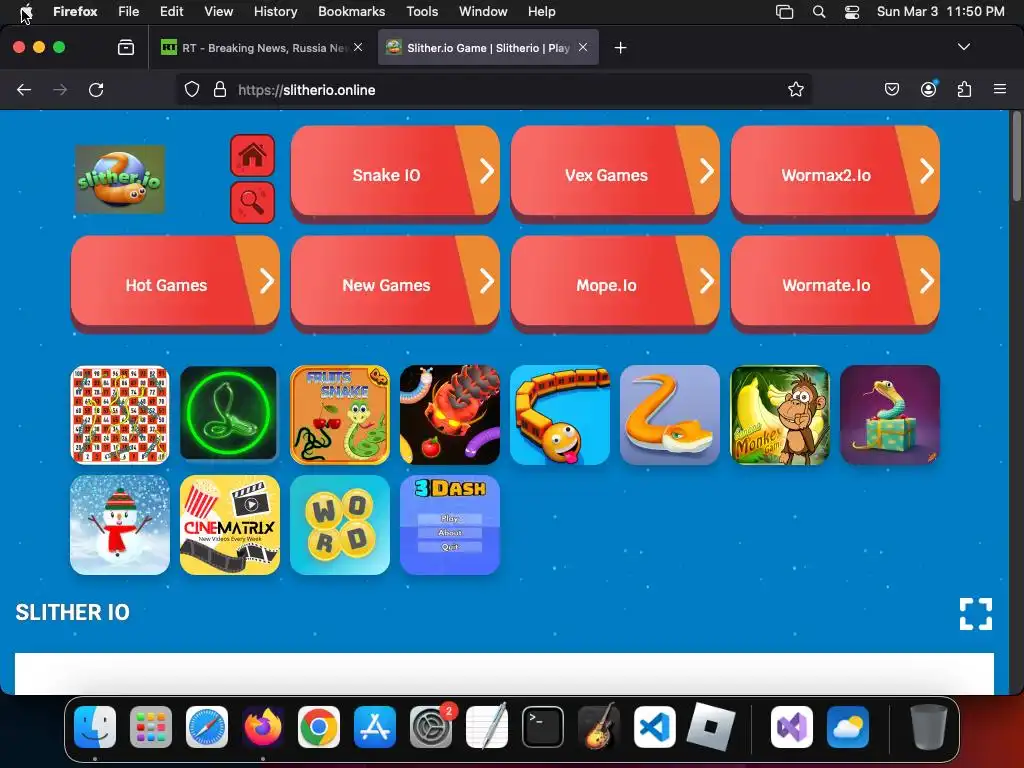1024x768 pixels.
Task: Toggle the fullscreen icon beside Slither IO
Action: click(x=976, y=614)
